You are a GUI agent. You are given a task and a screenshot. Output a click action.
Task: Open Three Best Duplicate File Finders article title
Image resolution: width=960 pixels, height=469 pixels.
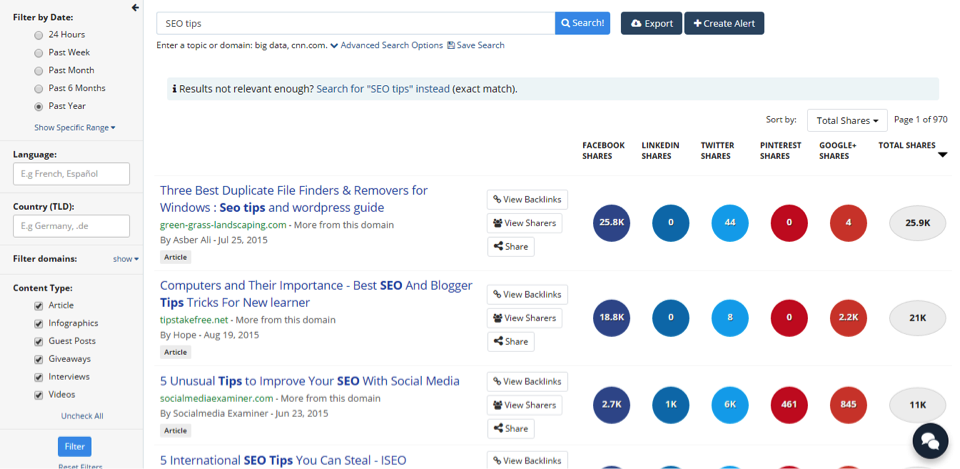(294, 199)
